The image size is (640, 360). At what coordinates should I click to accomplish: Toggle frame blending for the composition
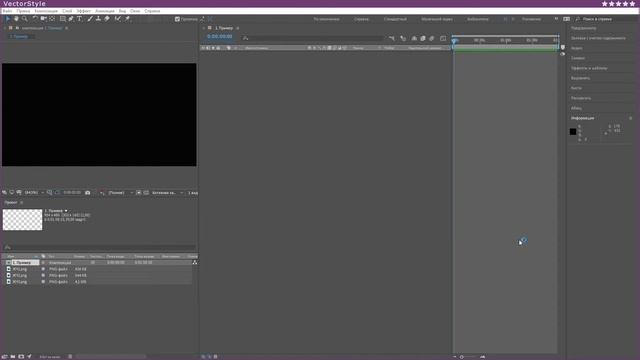[423, 38]
